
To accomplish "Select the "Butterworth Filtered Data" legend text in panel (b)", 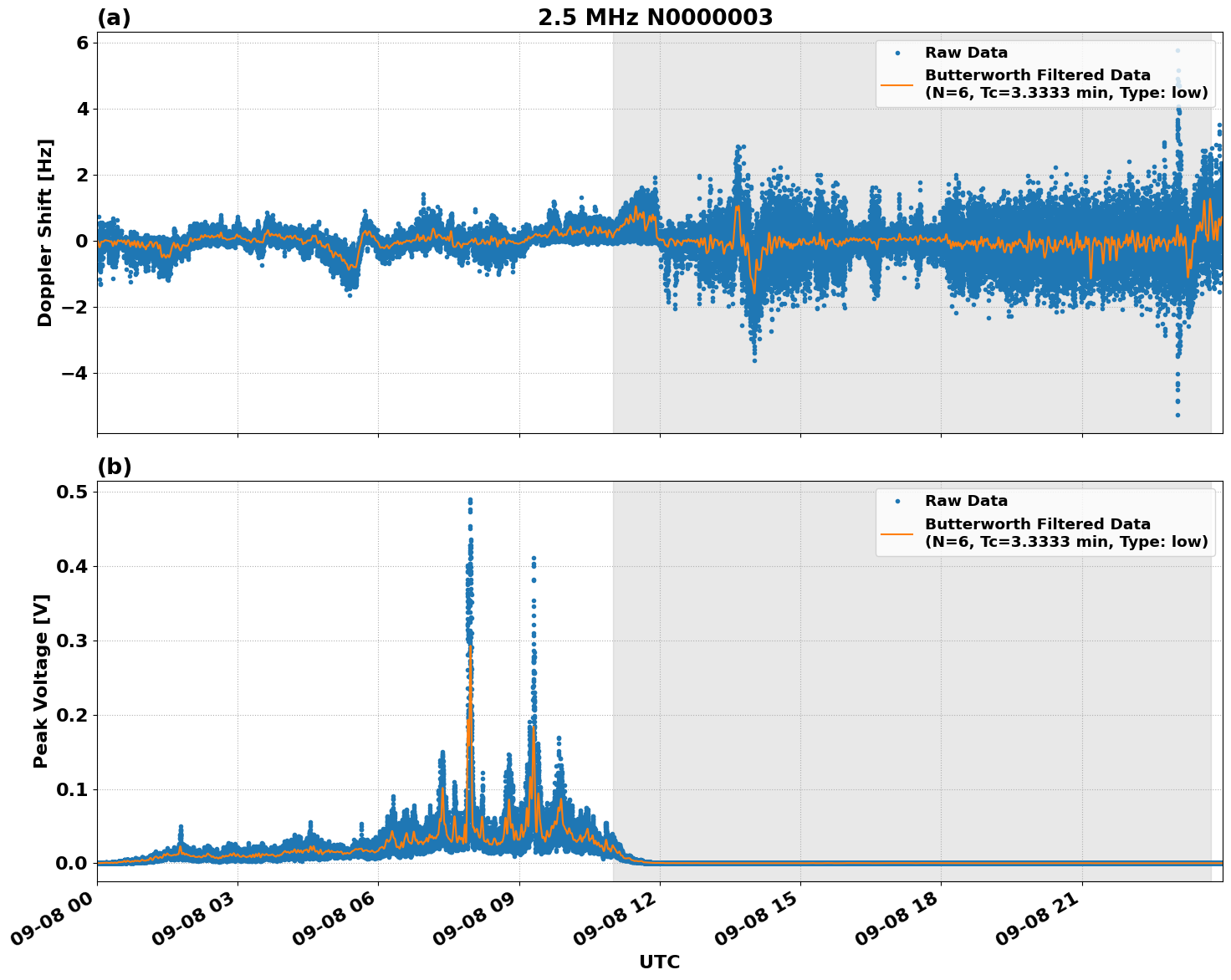I will pyautogui.click(x=1037, y=524).
